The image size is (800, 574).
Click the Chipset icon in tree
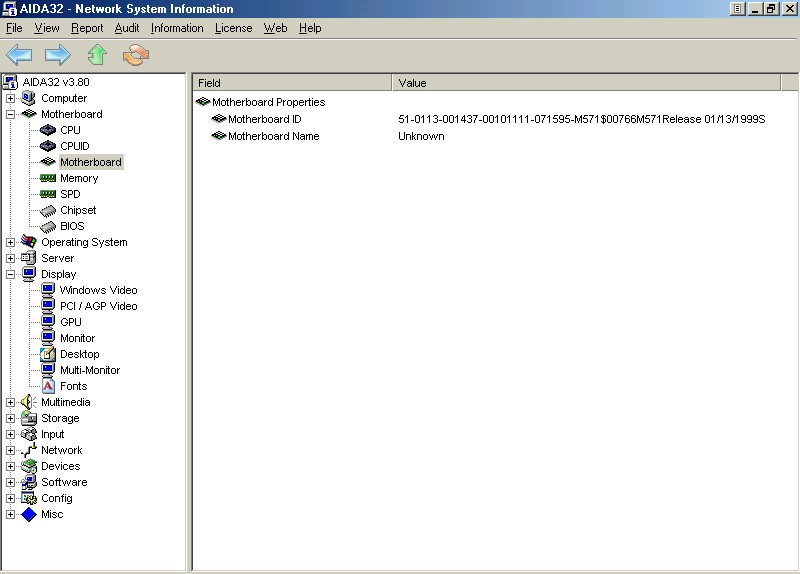pyautogui.click(x=48, y=210)
